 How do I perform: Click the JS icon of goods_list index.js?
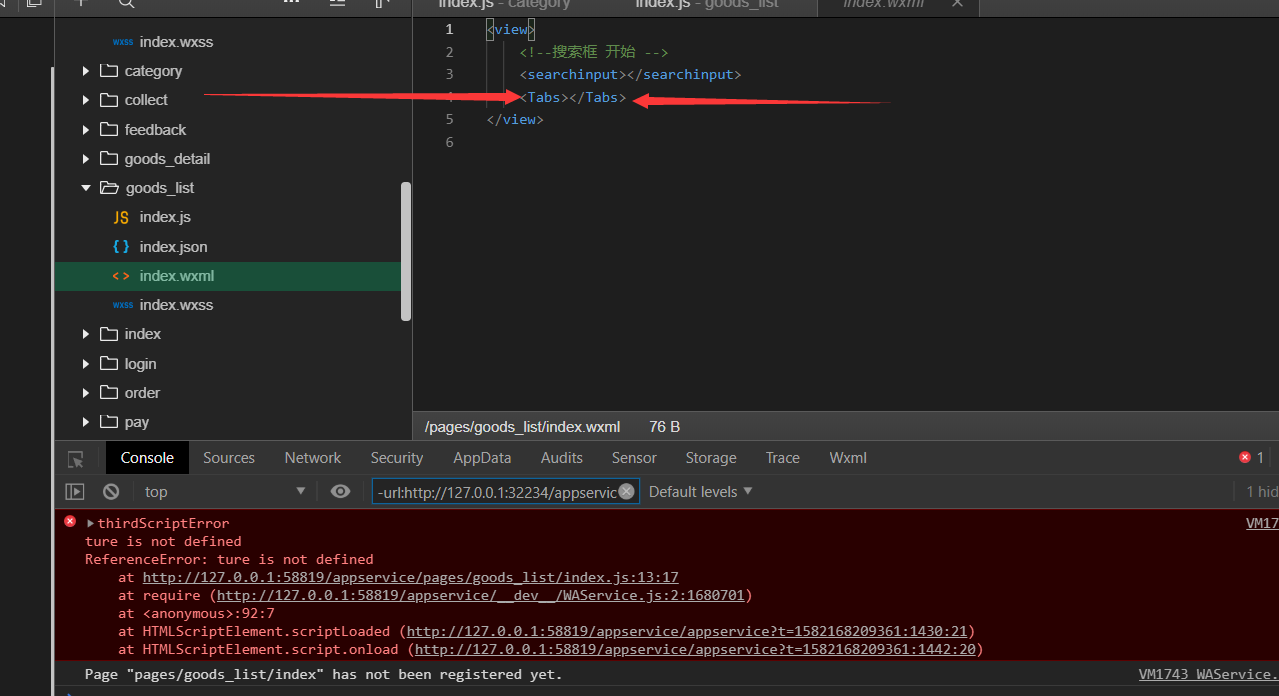click(121, 217)
